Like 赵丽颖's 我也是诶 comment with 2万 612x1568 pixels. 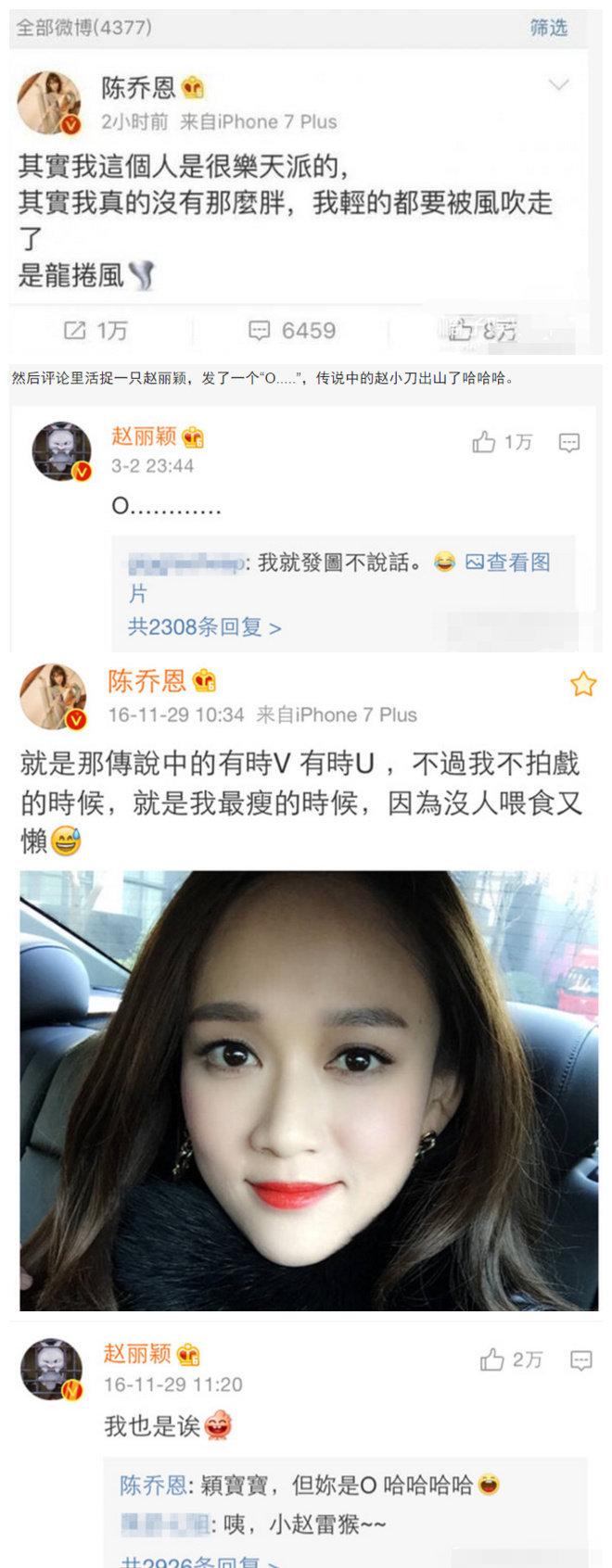pyautogui.click(x=511, y=1359)
